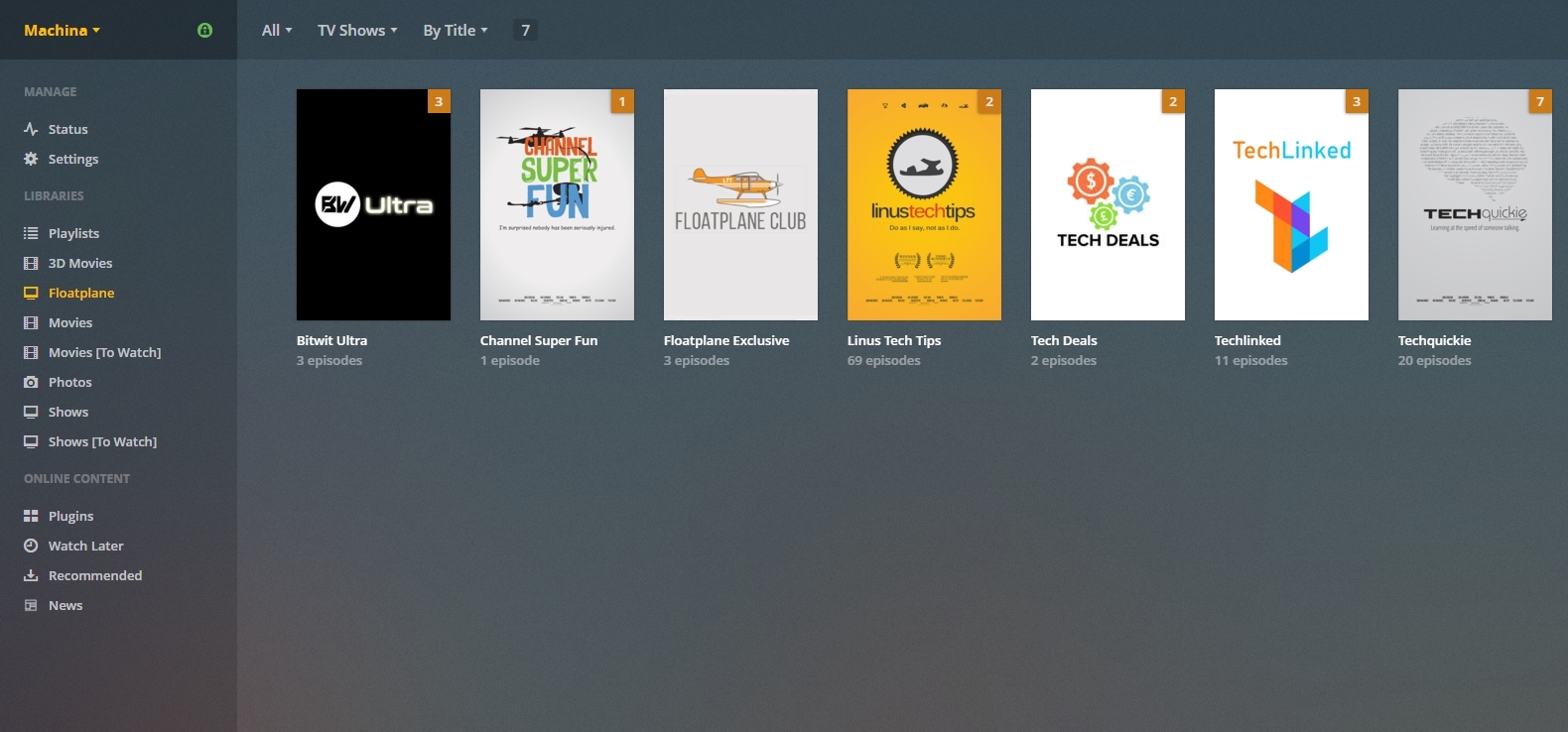Viewport: 1568px width, 732px height.
Task: Open the Channel Super Fun poster
Action: (557, 204)
